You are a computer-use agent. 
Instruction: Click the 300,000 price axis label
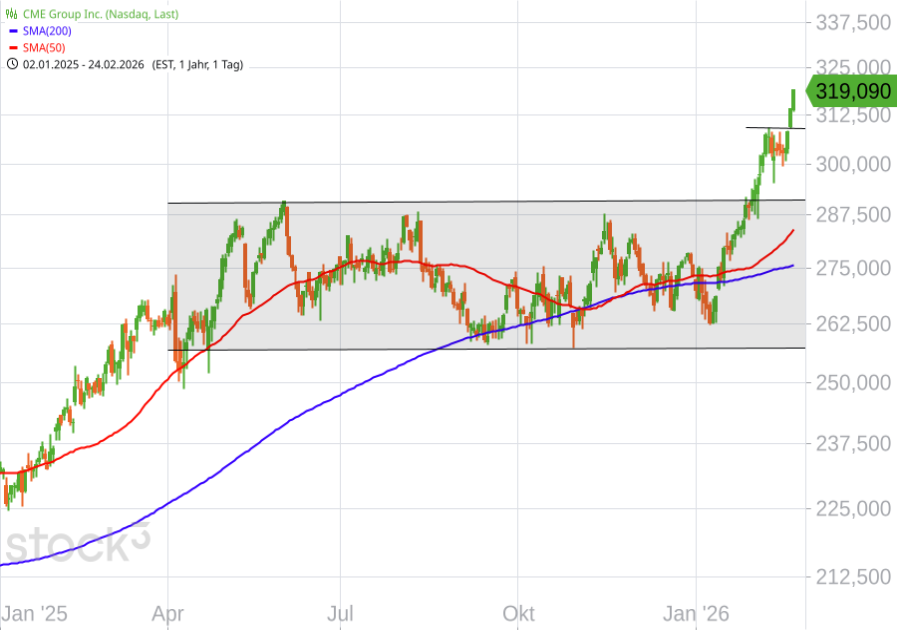coord(852,165)
